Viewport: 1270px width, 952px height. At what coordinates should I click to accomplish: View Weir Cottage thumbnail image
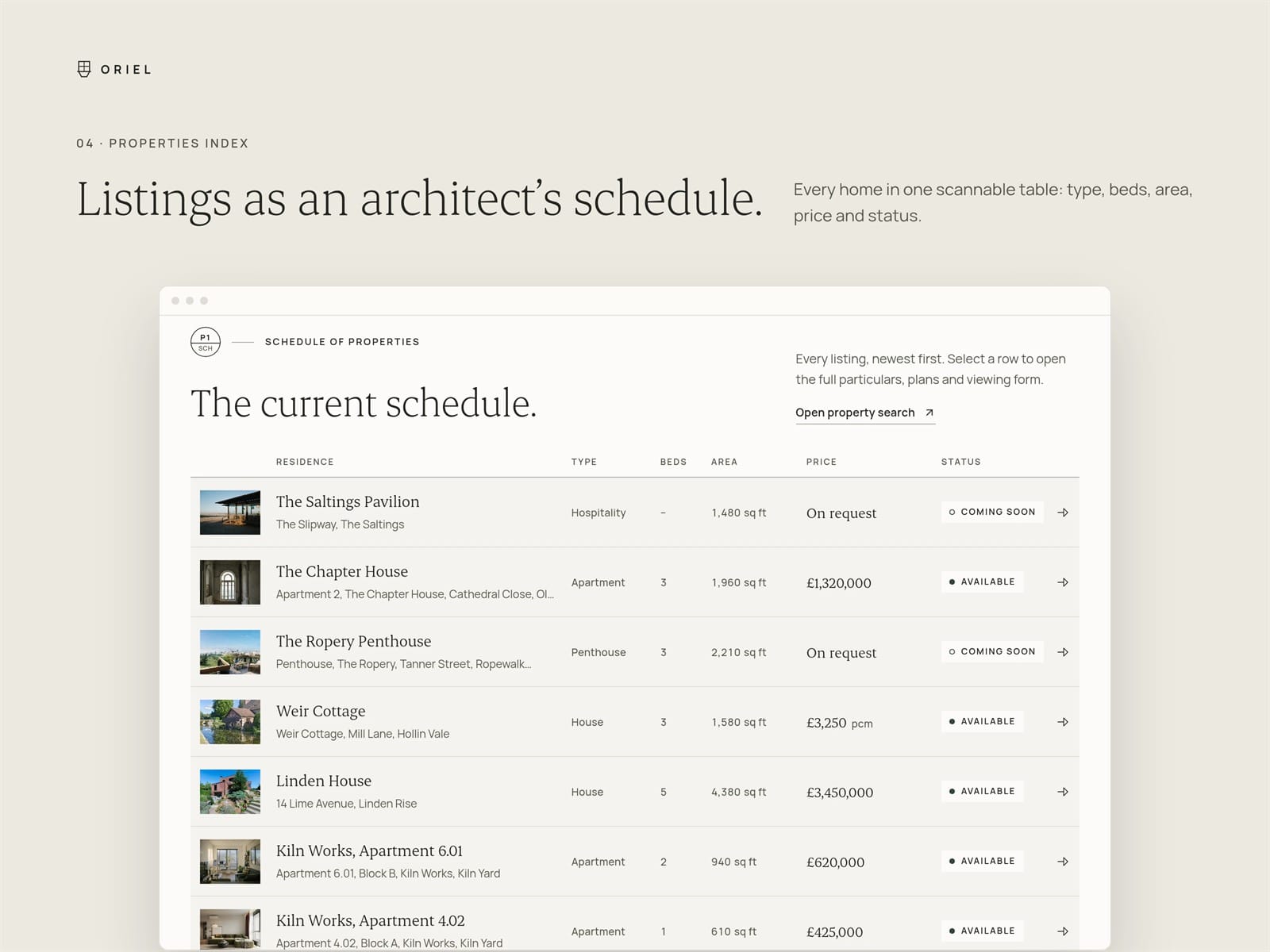[230, 722]
